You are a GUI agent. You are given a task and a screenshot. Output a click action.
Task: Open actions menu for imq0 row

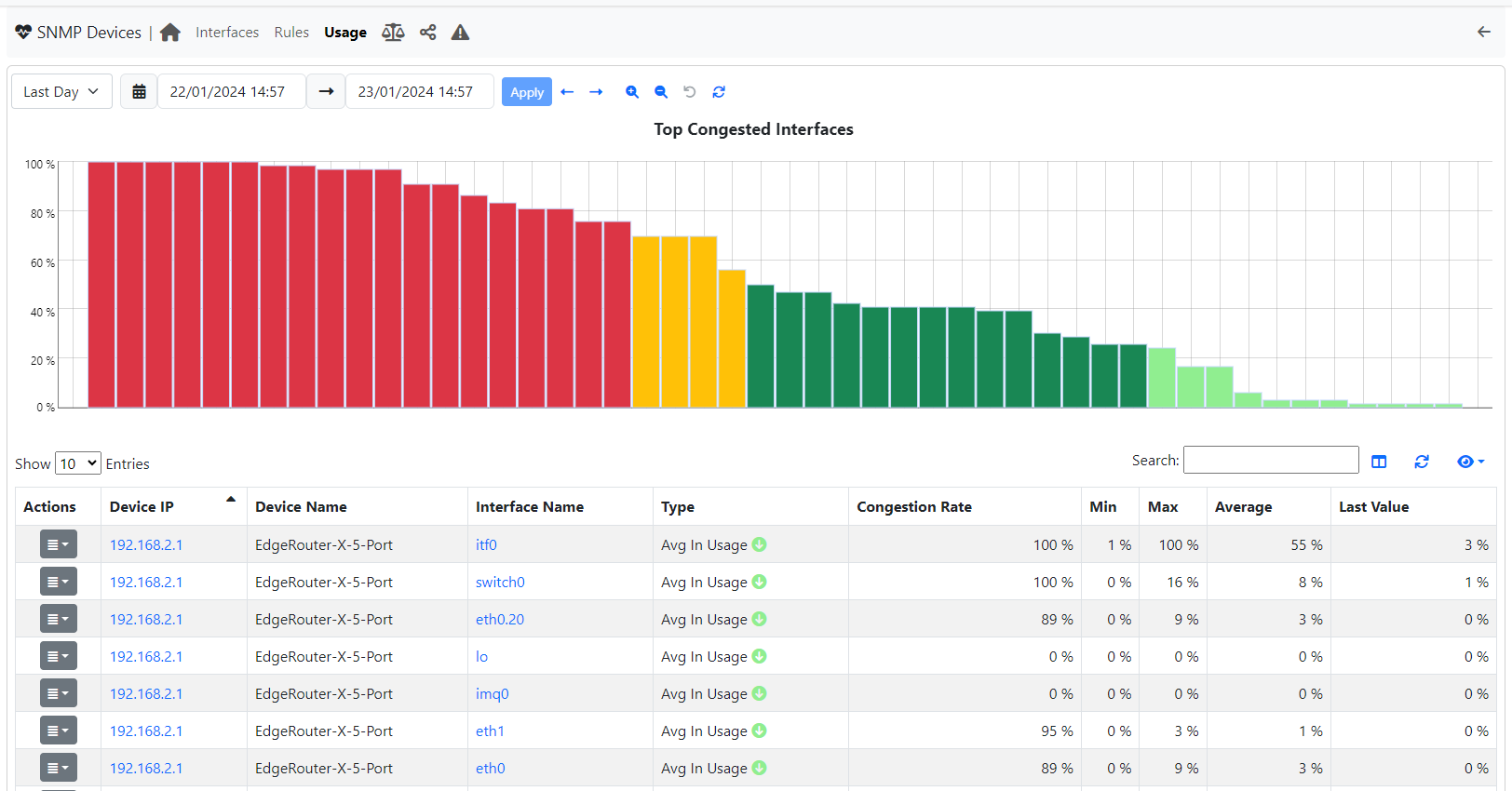58,693
